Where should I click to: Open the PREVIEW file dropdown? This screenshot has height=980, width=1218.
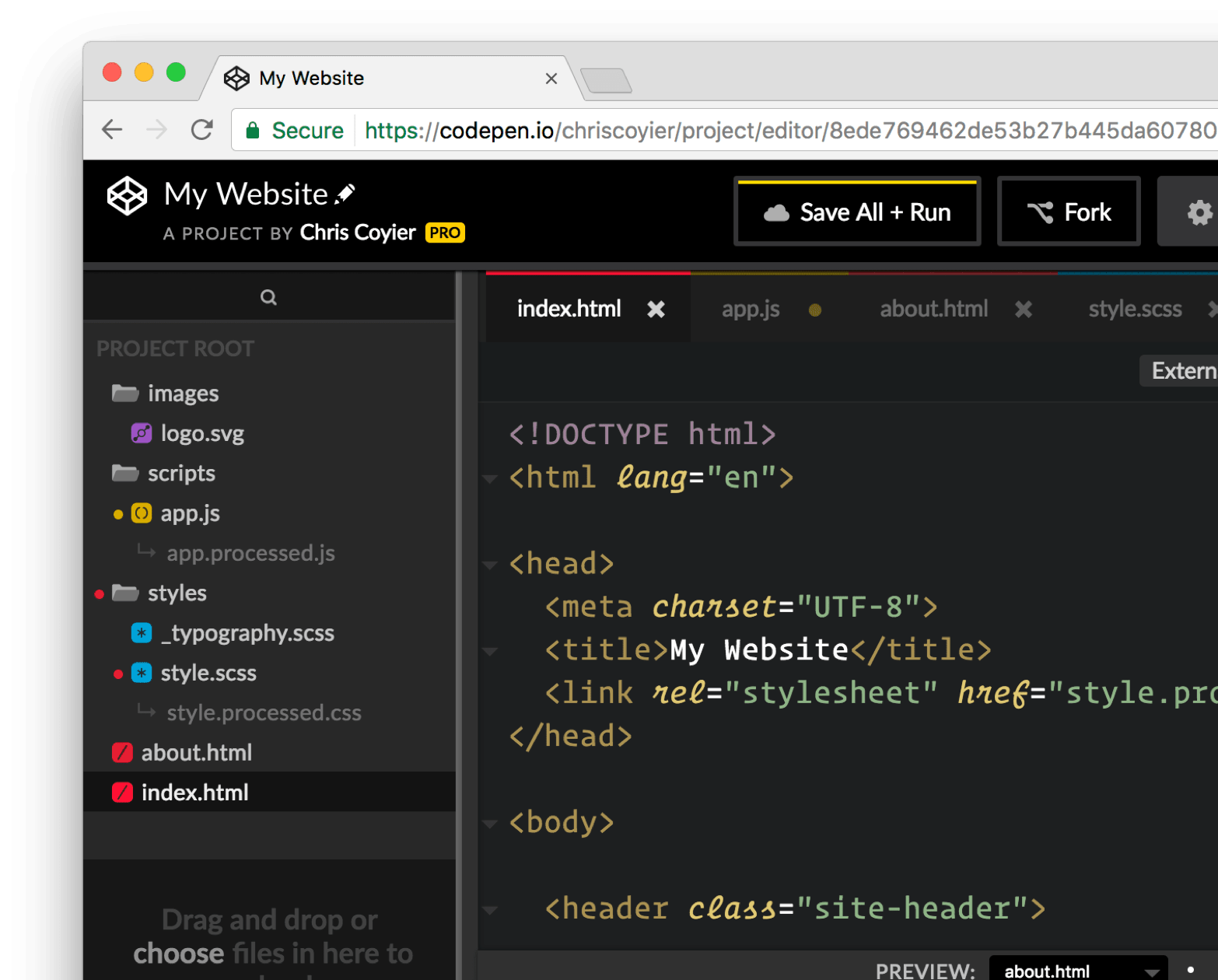point(1078,970)
